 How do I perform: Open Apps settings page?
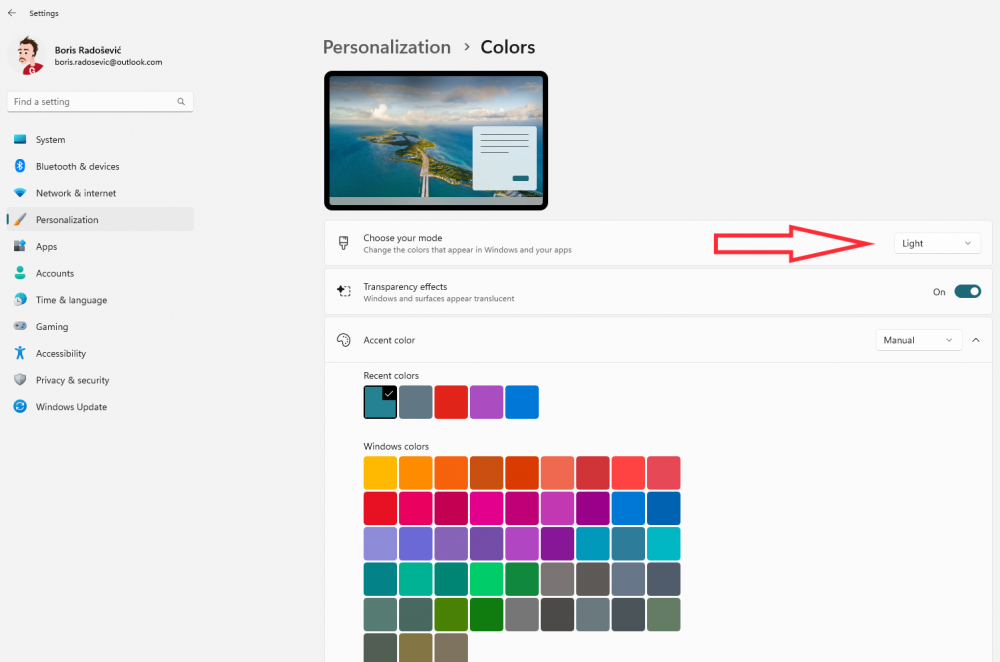pos(100,246)
